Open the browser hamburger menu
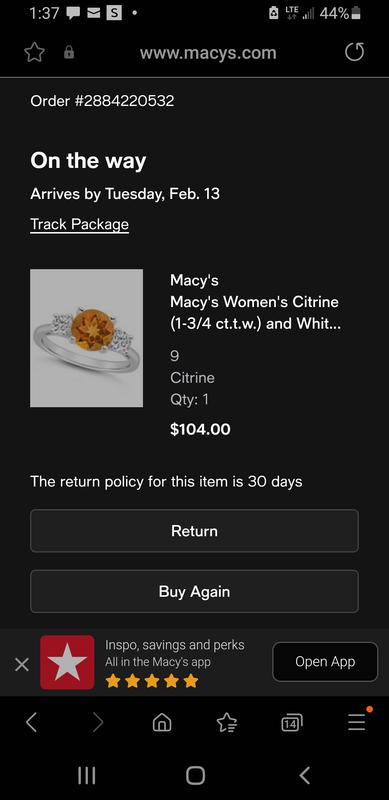 pyautogui.click(x=357, y=721)
